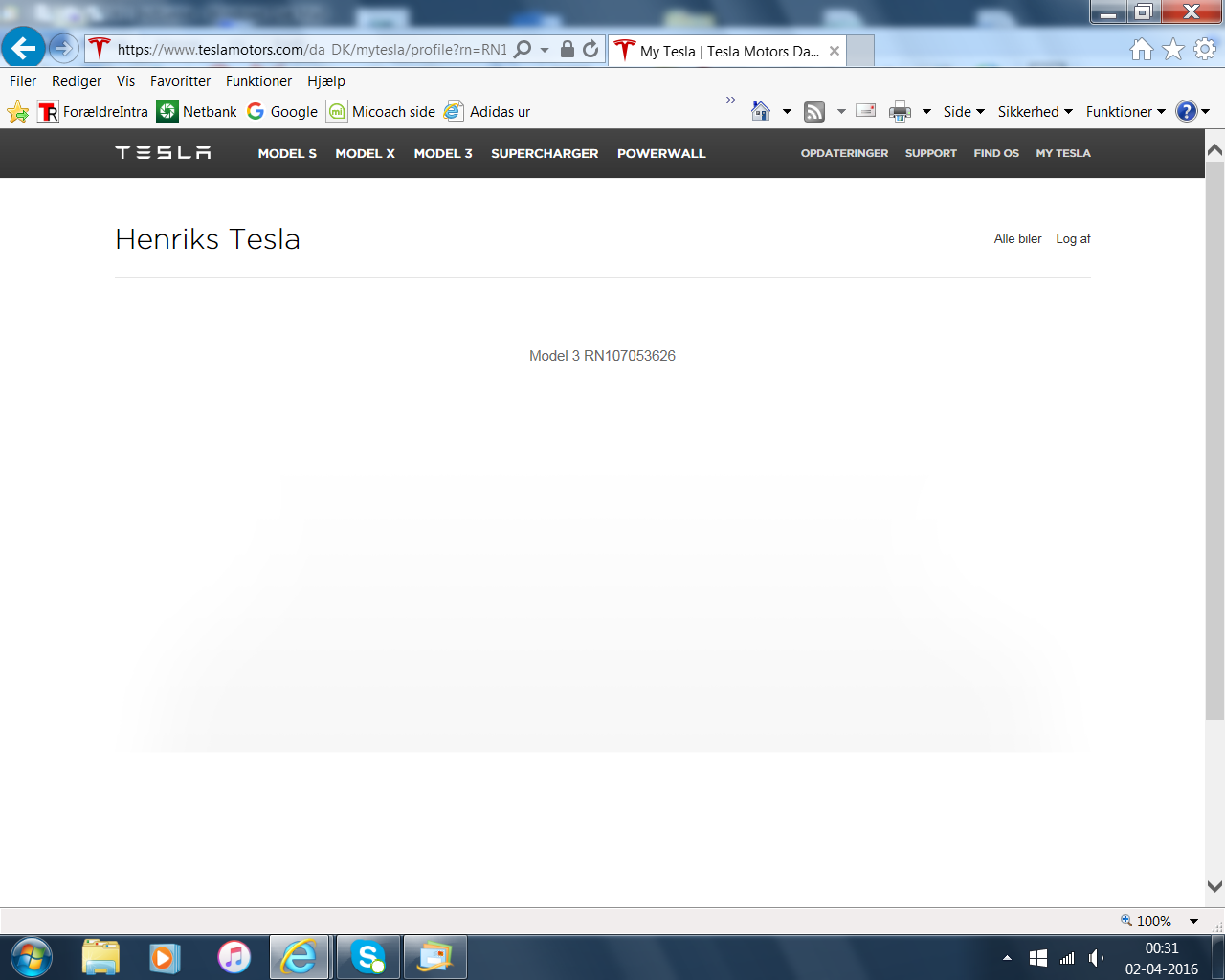Expand the Print dropdown arrow

click(926, 112)
